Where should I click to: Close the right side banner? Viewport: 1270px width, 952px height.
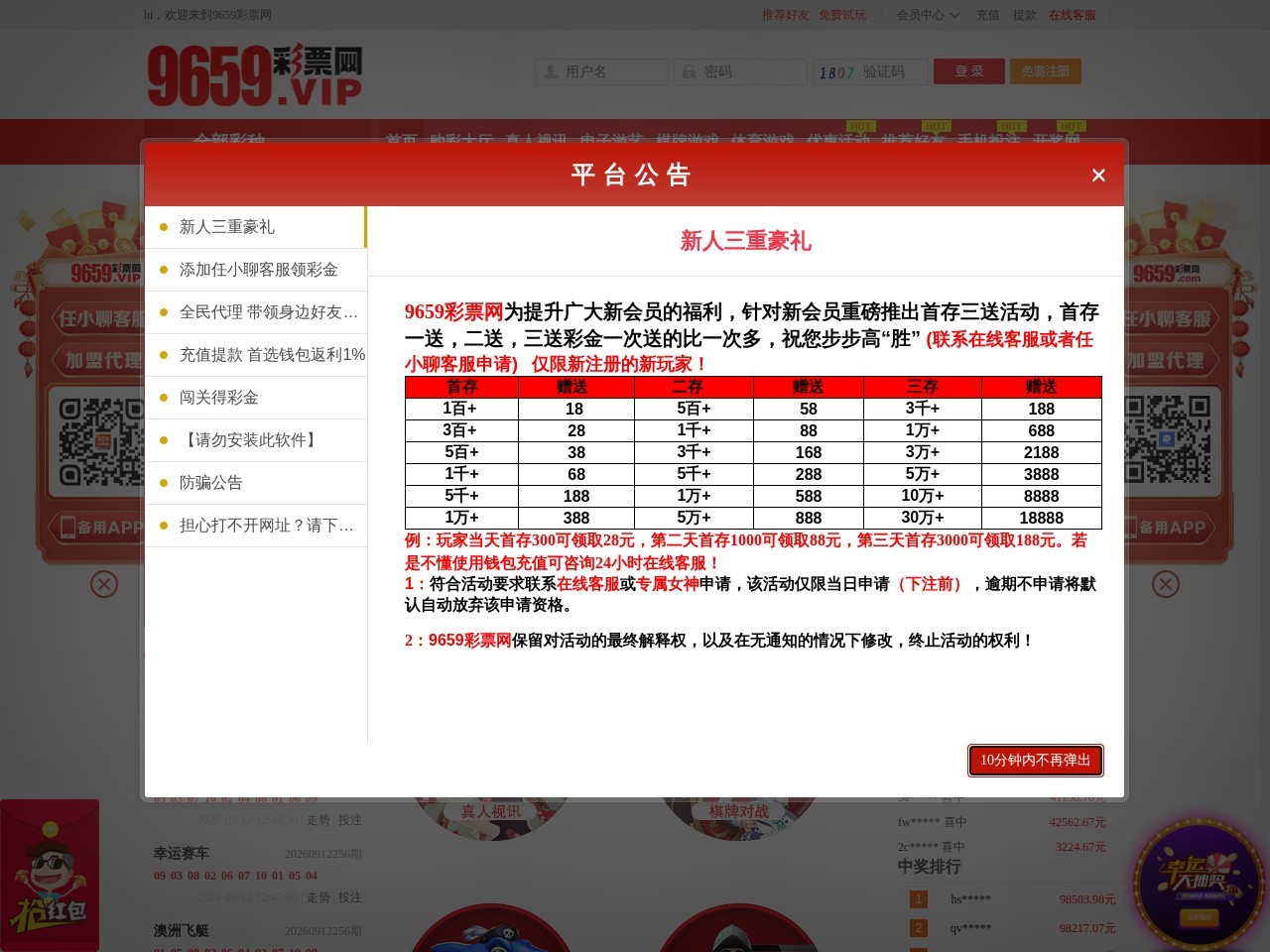click(1166, 584)
